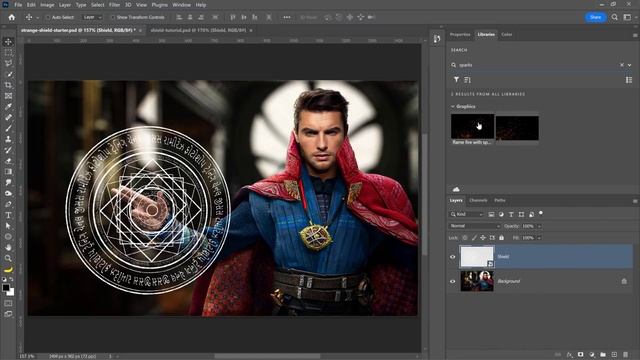Viewport: 640px width, 360px height.
Task: Open the Libraries cloud sync icon
Action: coord(456,189)
